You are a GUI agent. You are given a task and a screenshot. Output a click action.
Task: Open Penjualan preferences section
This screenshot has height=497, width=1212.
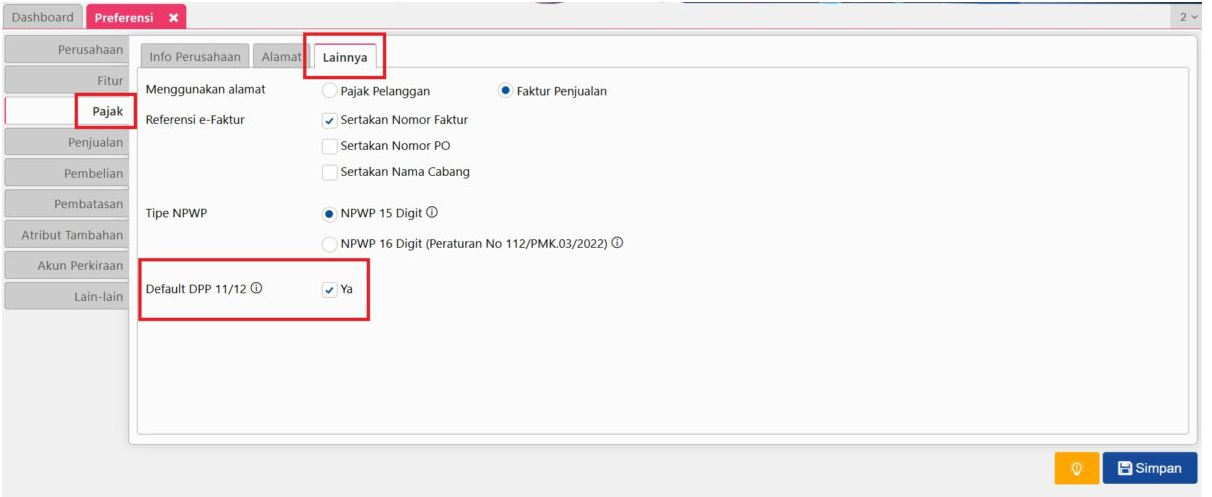[x=67, y=142]
